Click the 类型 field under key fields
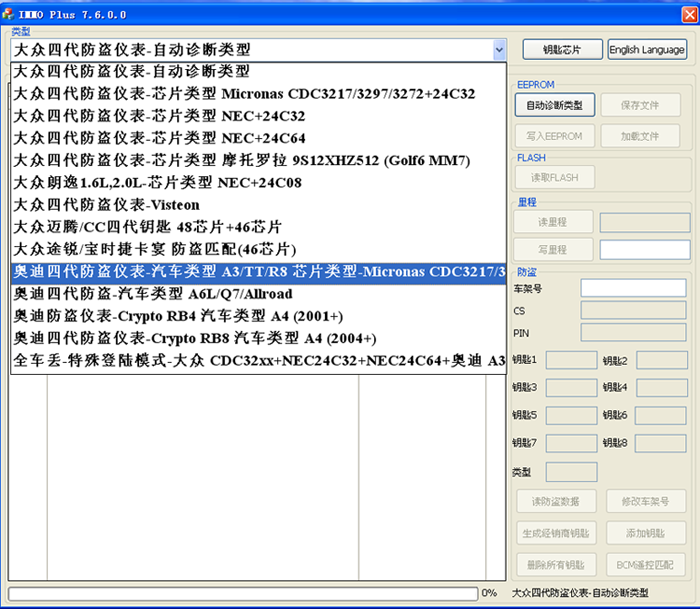700x609 pixels. [571, 472]
